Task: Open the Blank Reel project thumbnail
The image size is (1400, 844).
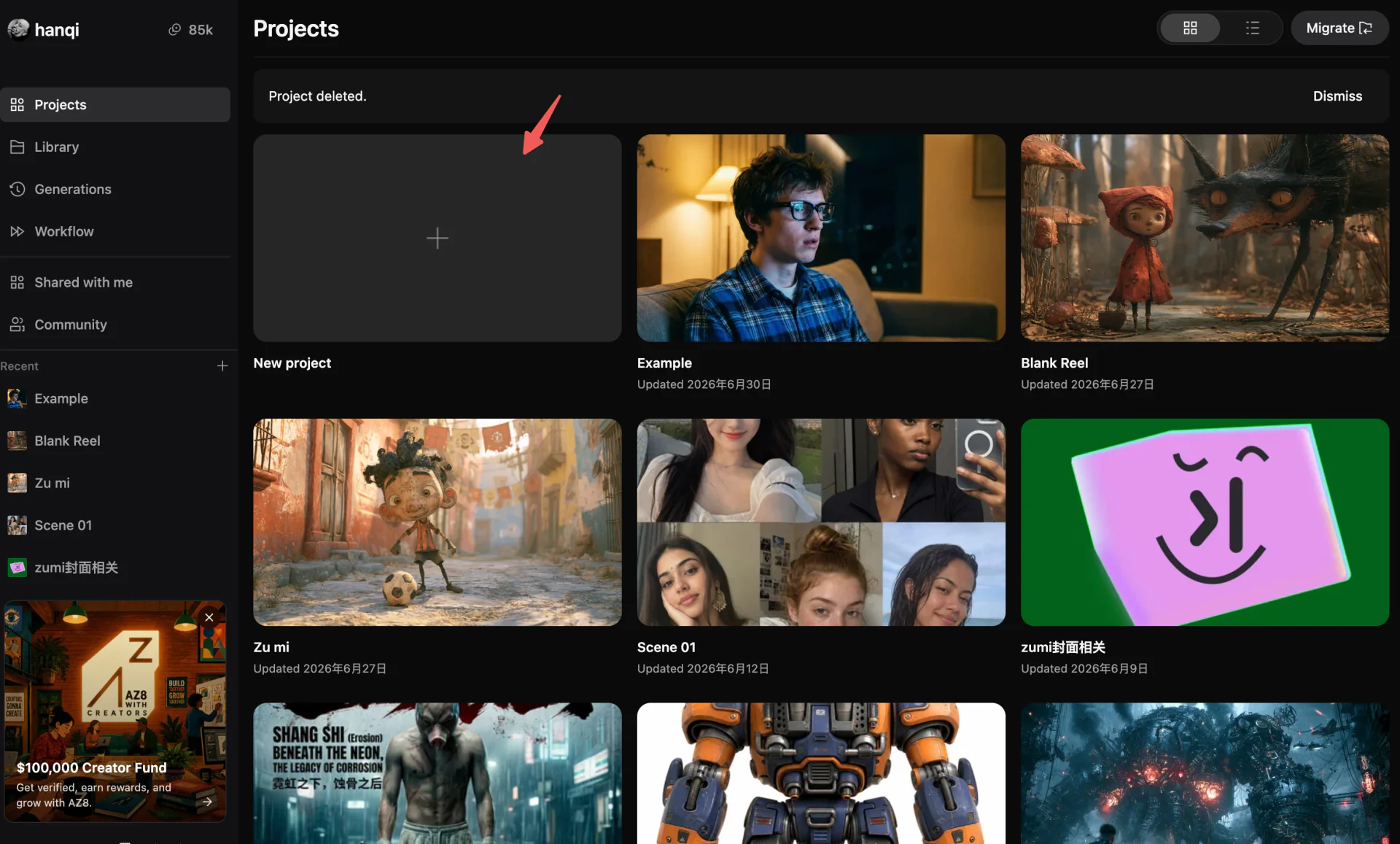Action: pyautogui.click(x=1205, y=238)
